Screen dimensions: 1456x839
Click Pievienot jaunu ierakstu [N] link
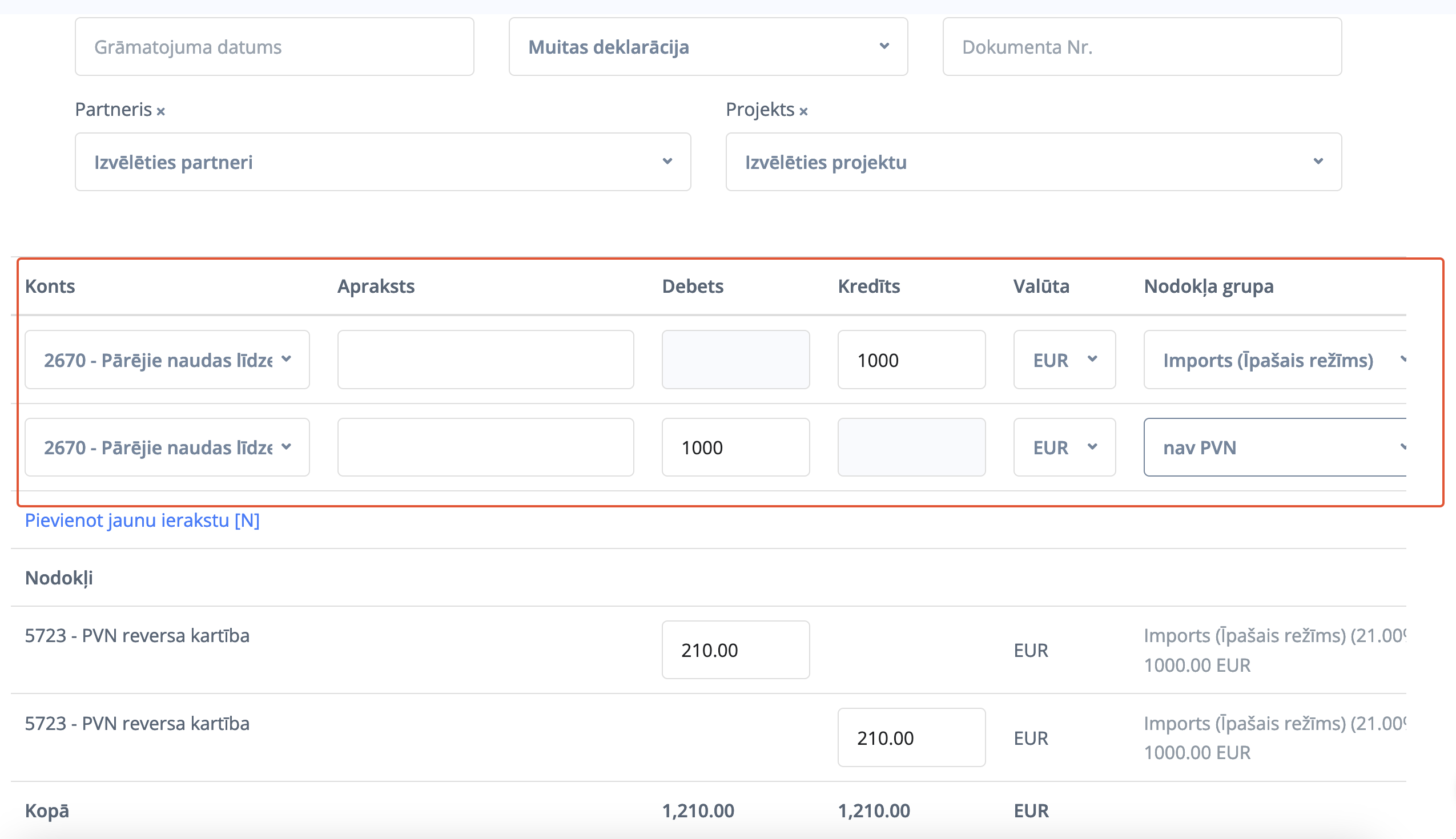coord(142,521)
